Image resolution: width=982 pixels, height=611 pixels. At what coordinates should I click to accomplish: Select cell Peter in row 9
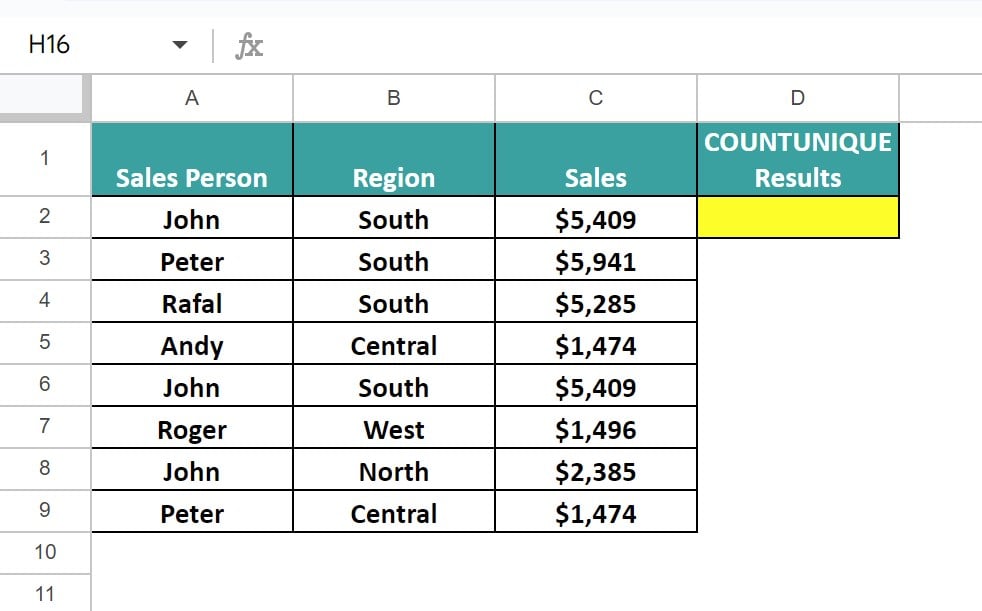(x=192, y=511)
